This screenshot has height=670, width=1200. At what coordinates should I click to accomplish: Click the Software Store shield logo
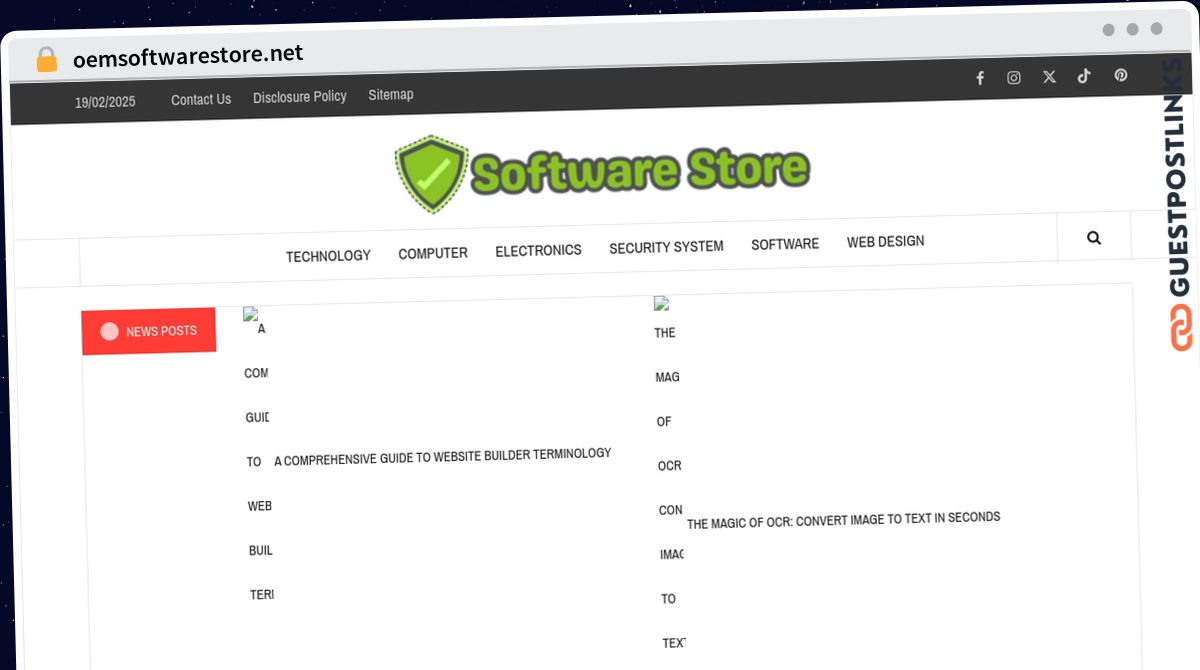(431, 174)
